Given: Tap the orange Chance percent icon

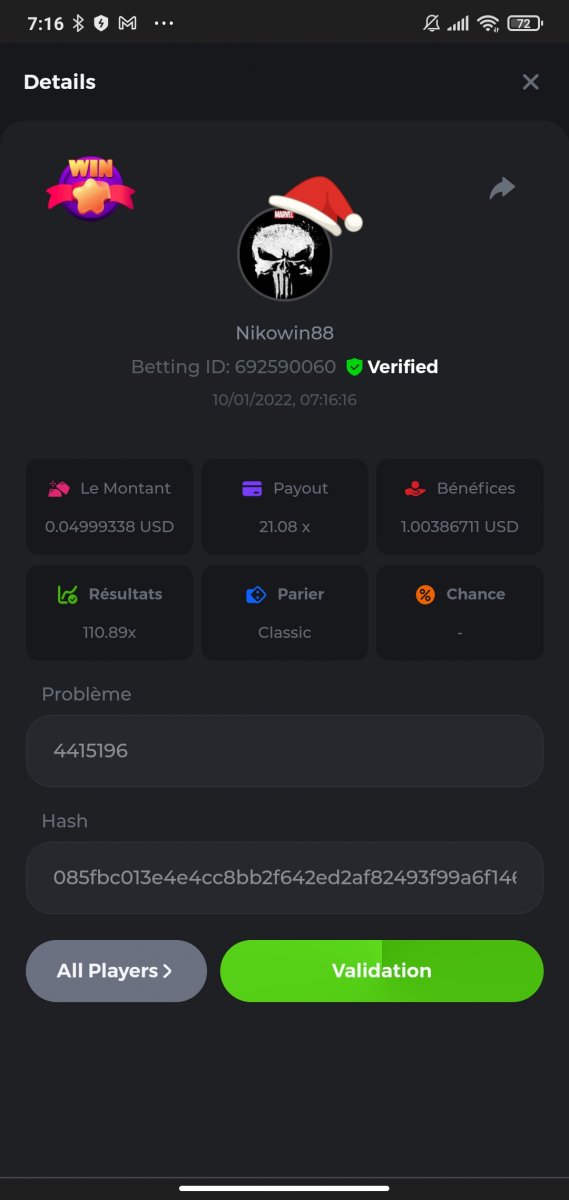Looking at the screenshot, I should 425,595.
